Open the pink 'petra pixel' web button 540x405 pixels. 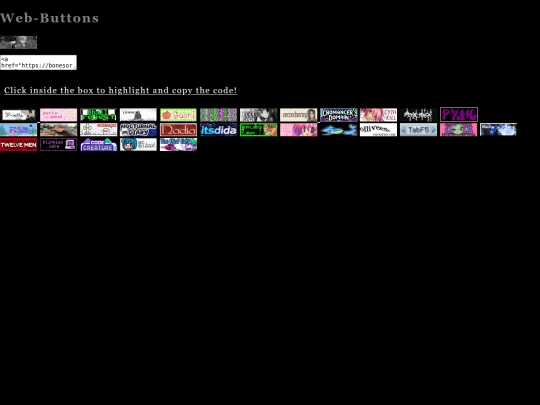click(x=59, y=115)
